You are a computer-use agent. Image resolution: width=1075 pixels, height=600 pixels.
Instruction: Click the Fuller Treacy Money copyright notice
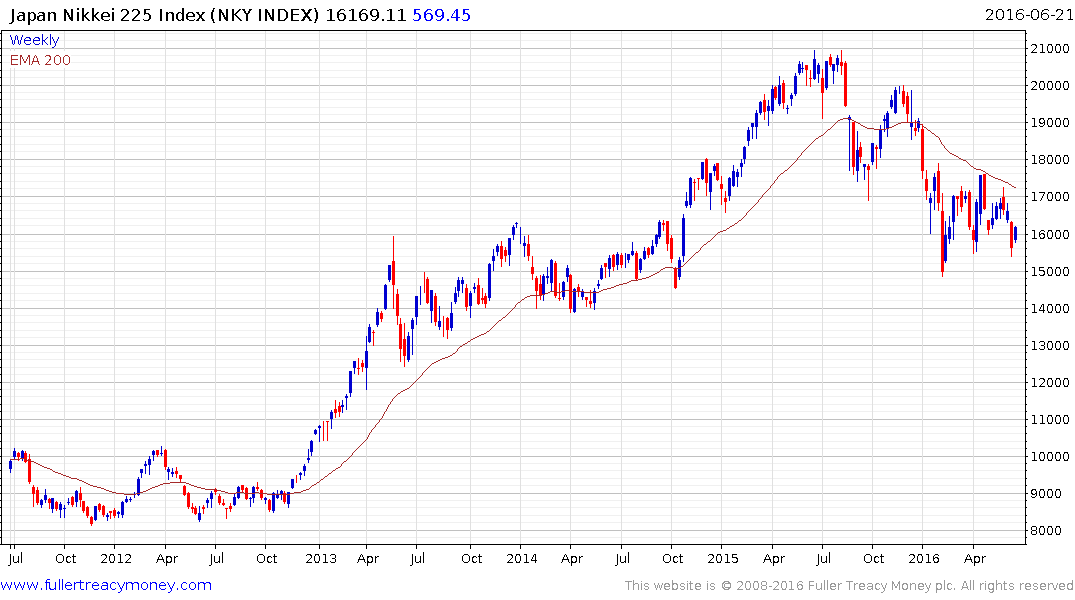point(849,586)
